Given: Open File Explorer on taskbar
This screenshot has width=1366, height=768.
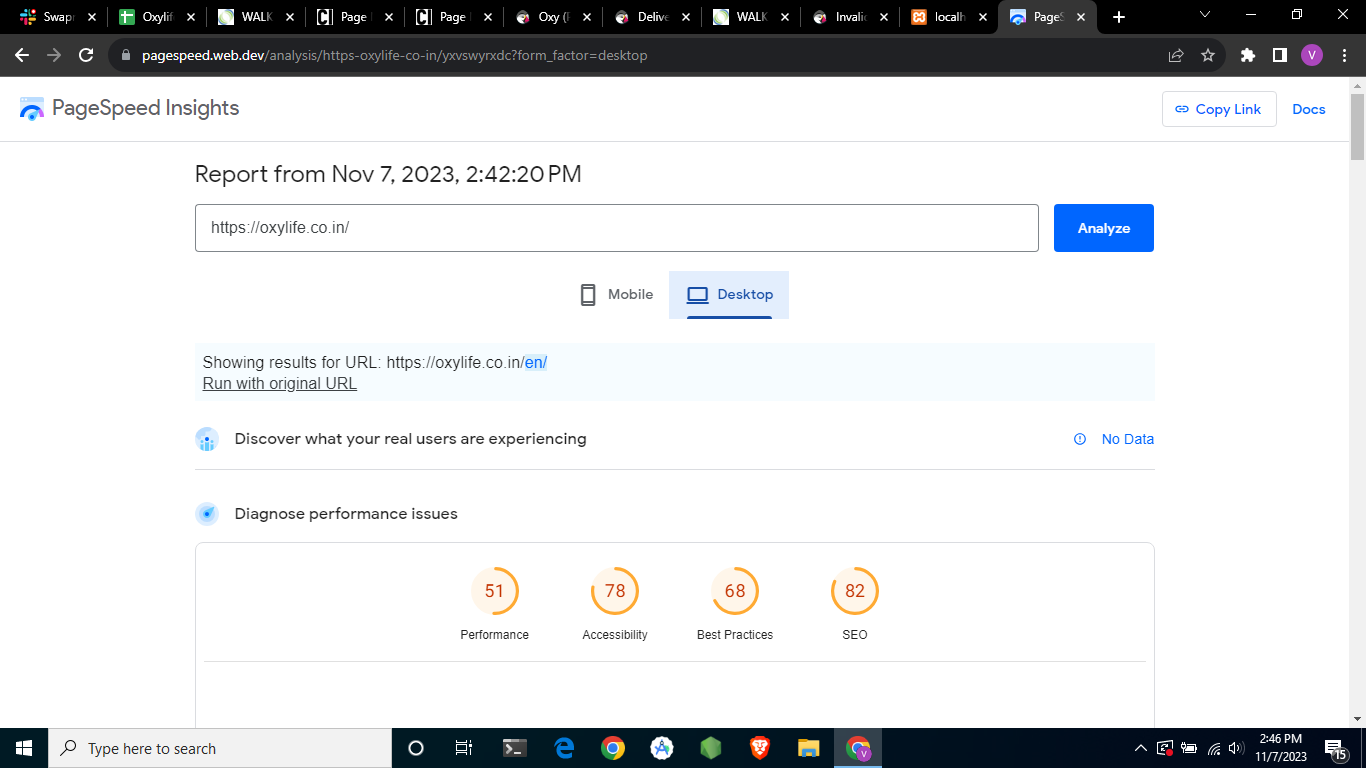Looking at the screenshot, I should 809,748.
